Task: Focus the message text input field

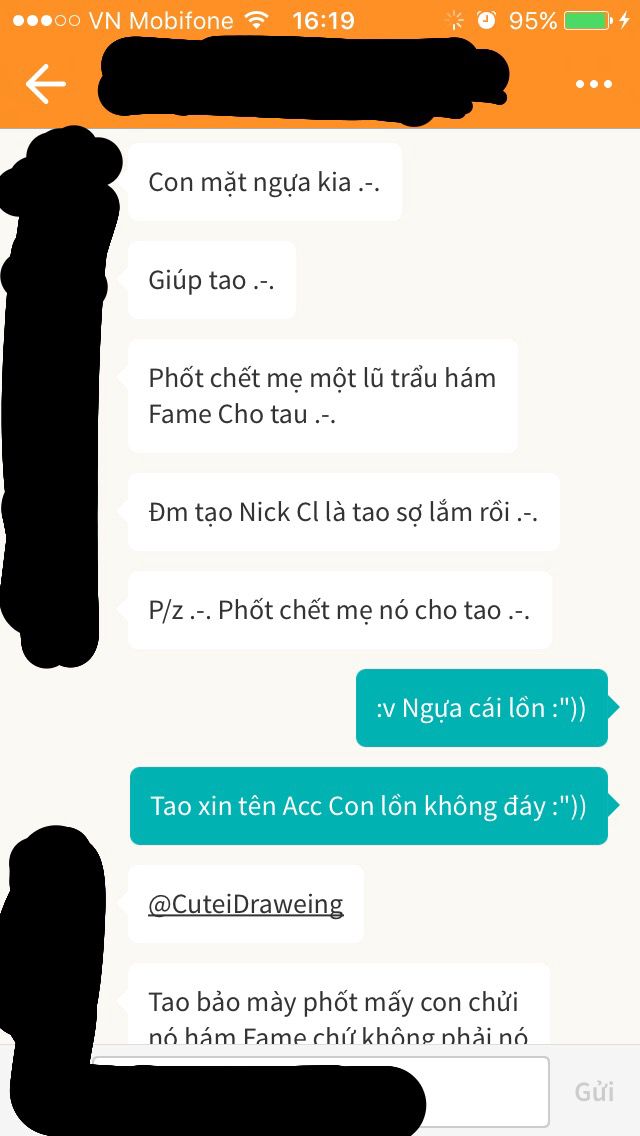Action: (x=320, y=1090)
